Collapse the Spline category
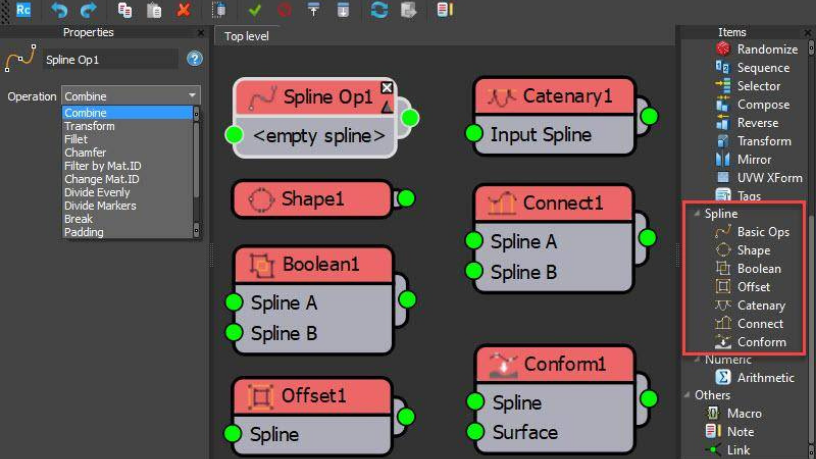Screen dimensions: 816x459 point(697,213)
